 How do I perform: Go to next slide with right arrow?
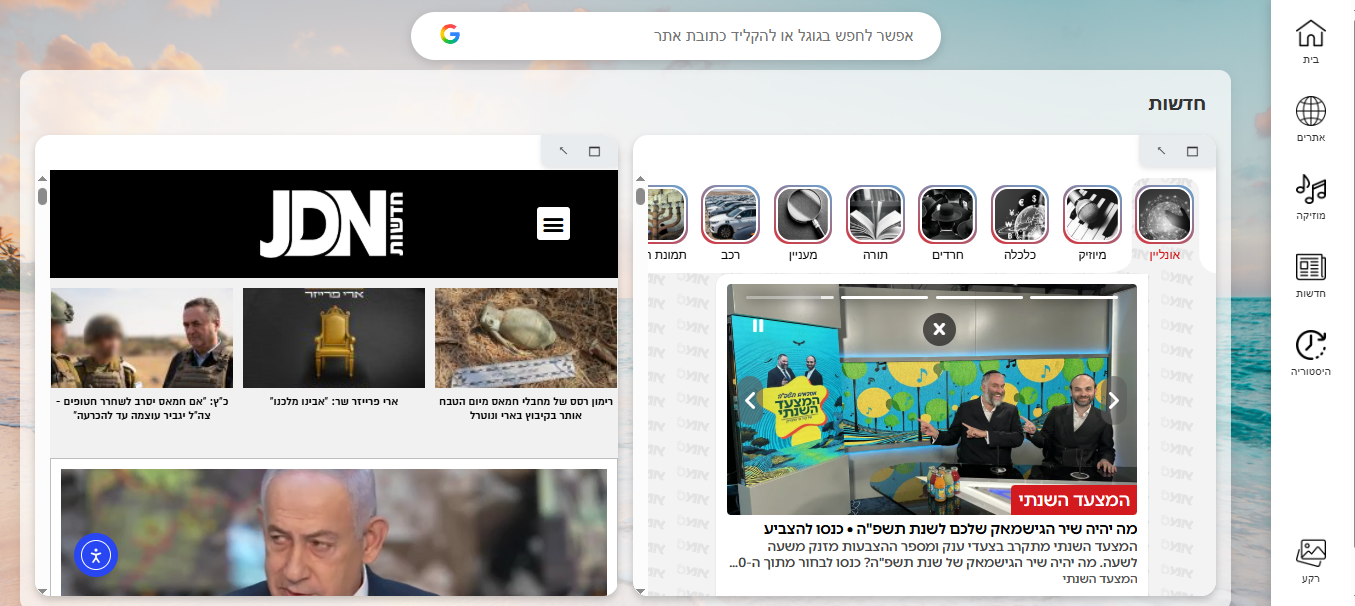[1113, 401]
